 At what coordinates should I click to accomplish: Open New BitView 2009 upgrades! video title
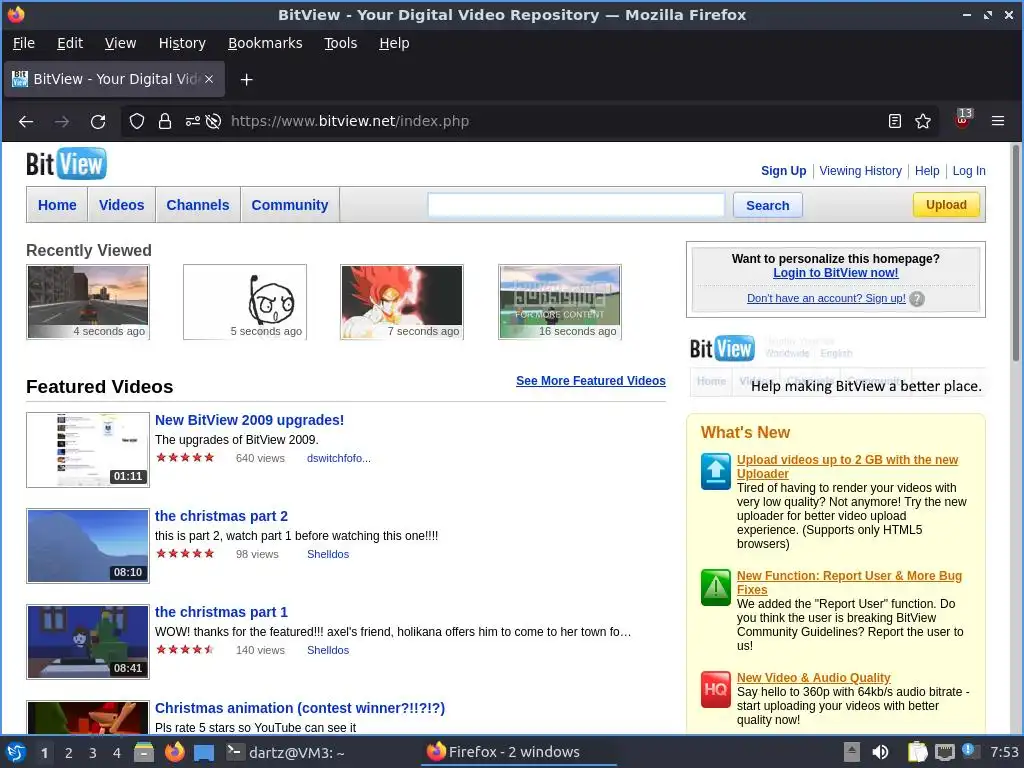249,420
